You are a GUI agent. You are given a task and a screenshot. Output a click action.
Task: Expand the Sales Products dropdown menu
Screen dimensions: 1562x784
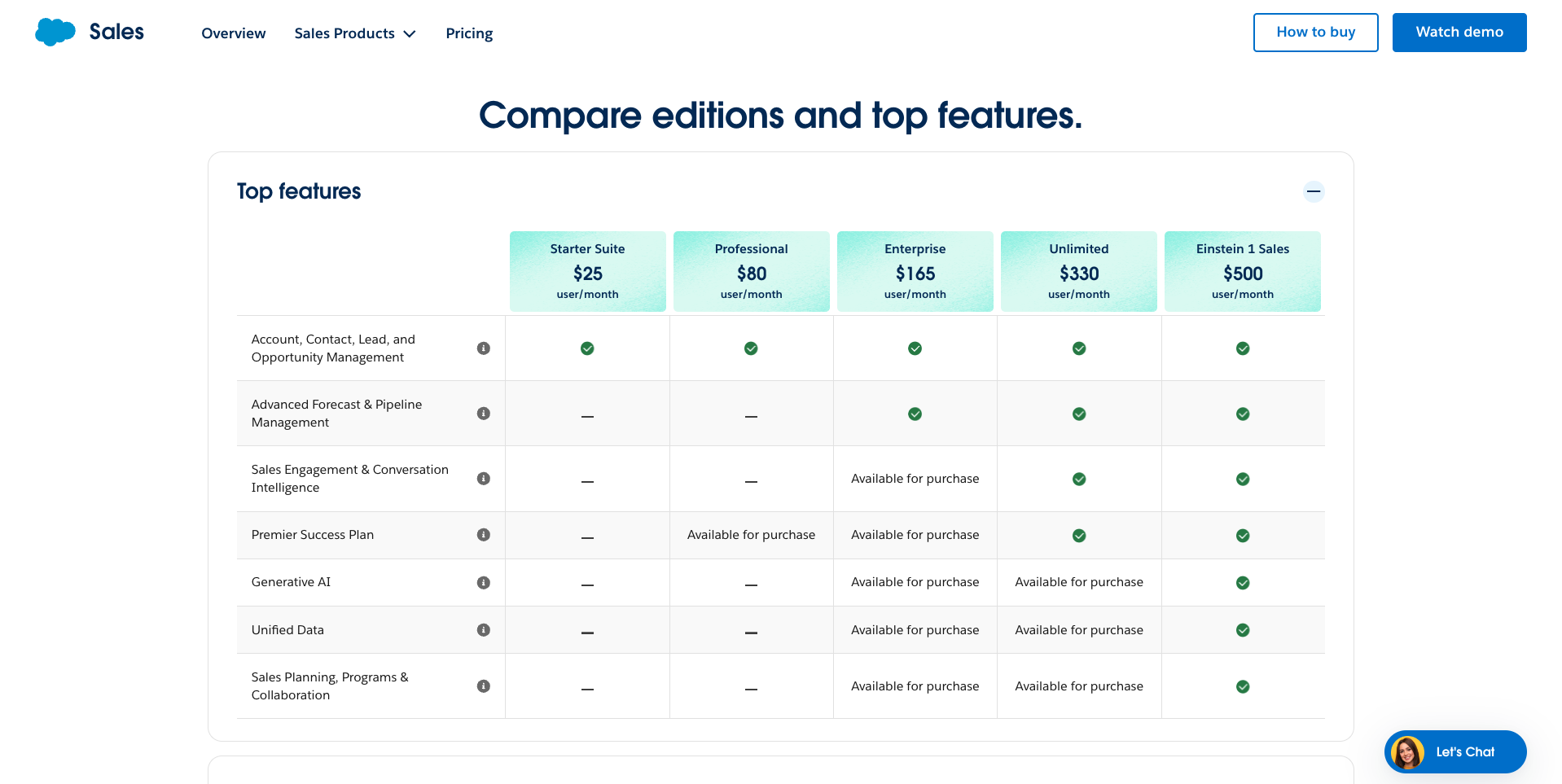click(355, 33)
